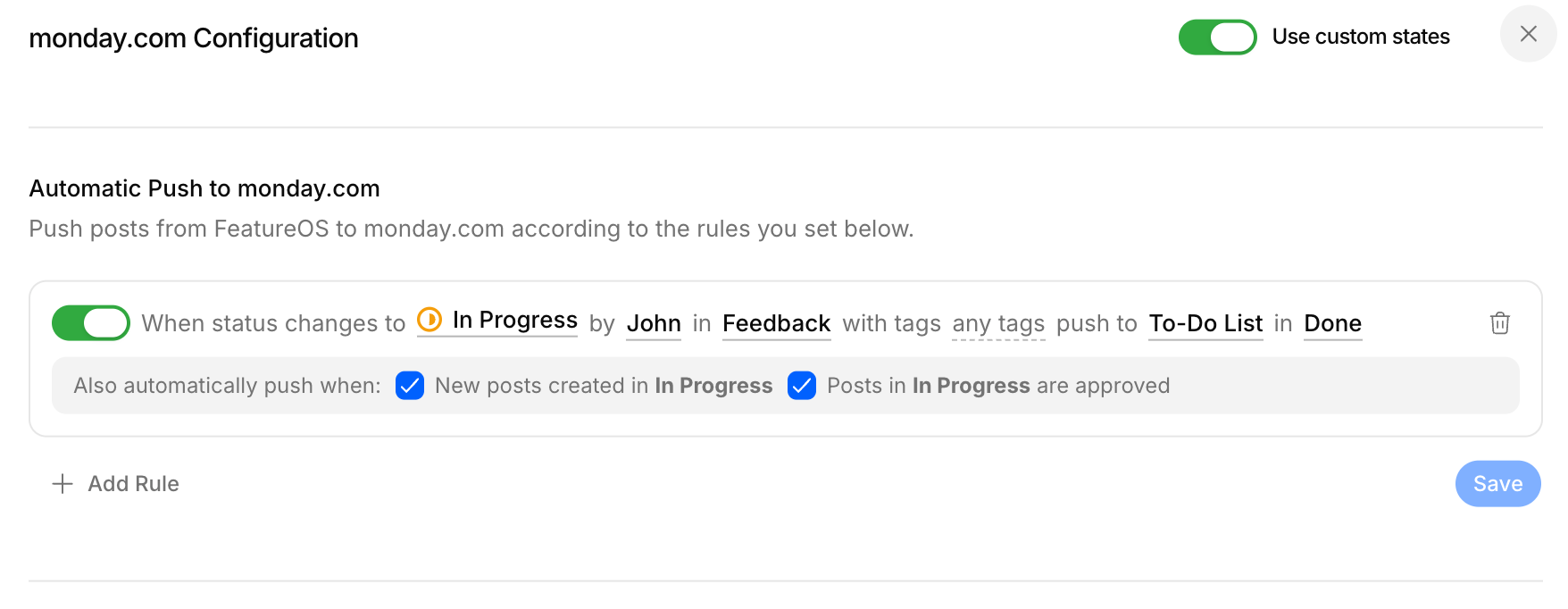Close the monday.com Configuration dialog
This screenshot has height=609, width=1568.
point(1529,34)
